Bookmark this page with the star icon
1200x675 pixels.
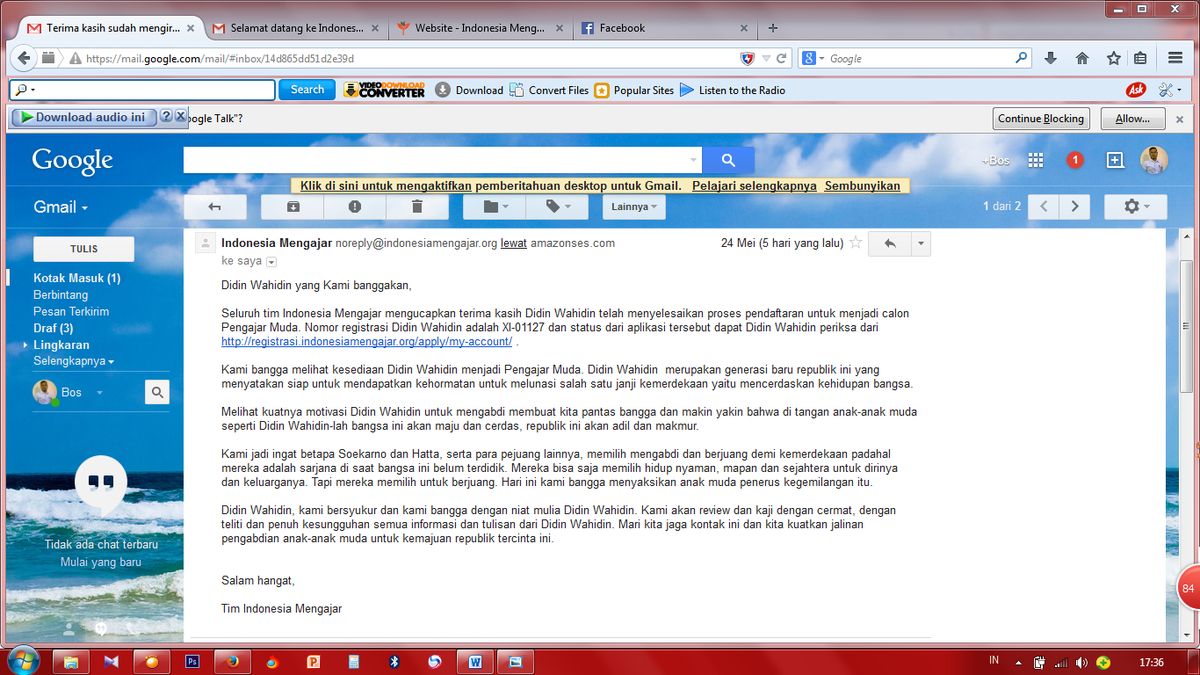tap(1113, 58)
